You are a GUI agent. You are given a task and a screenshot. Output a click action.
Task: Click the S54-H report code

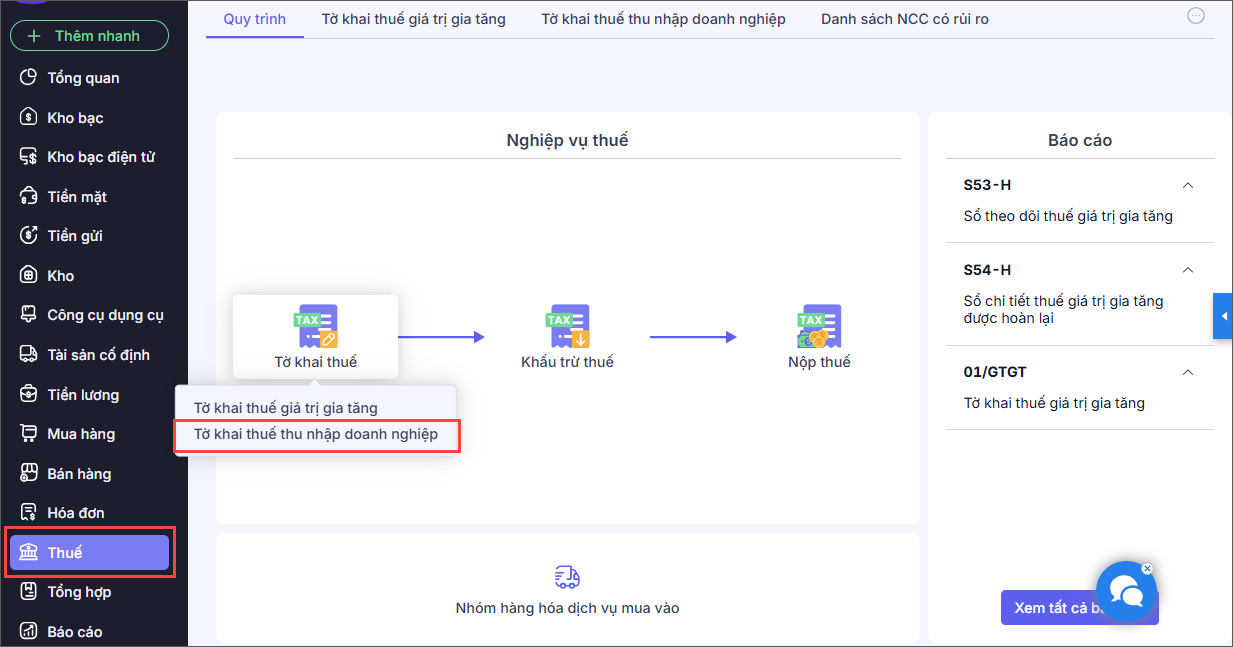[987, 270]
